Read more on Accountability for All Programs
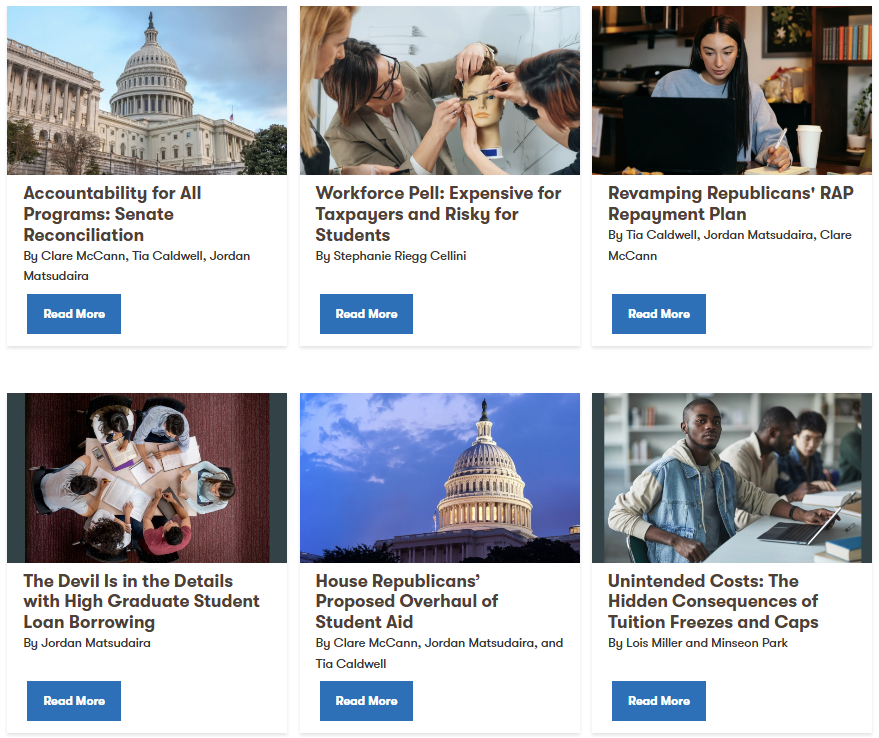Screen dimensions: 879x738 point(74,314)
